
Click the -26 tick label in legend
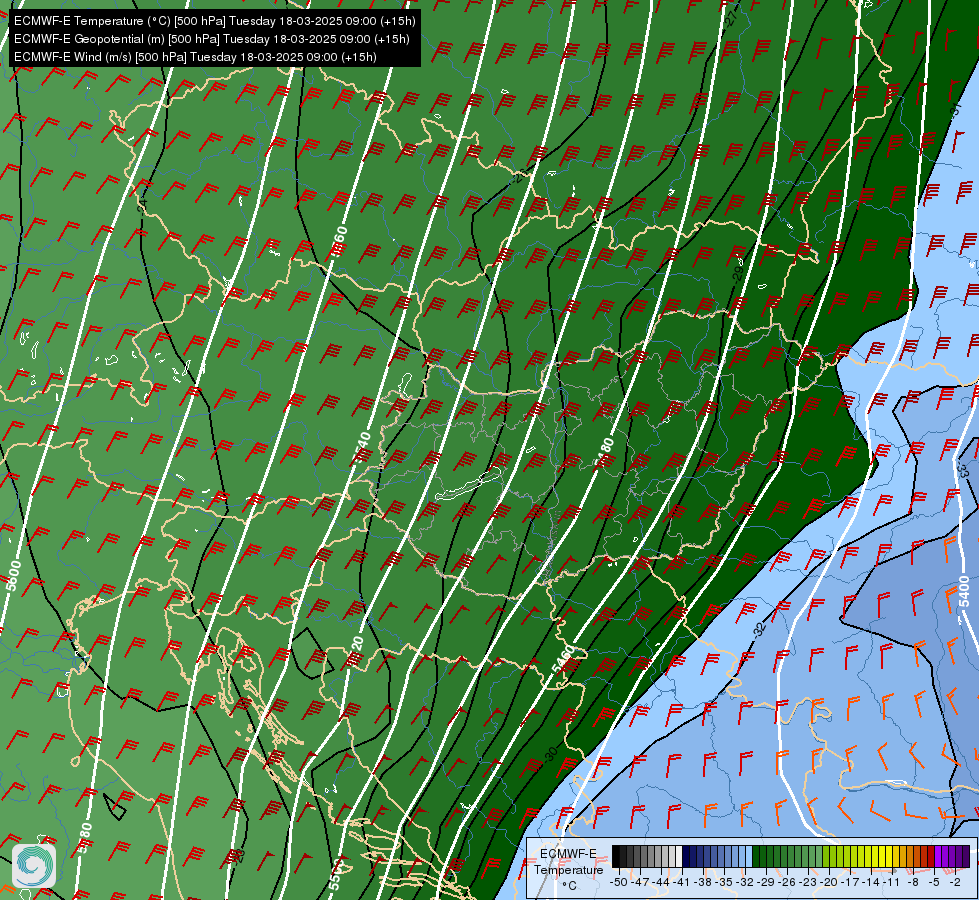(786, 882)
